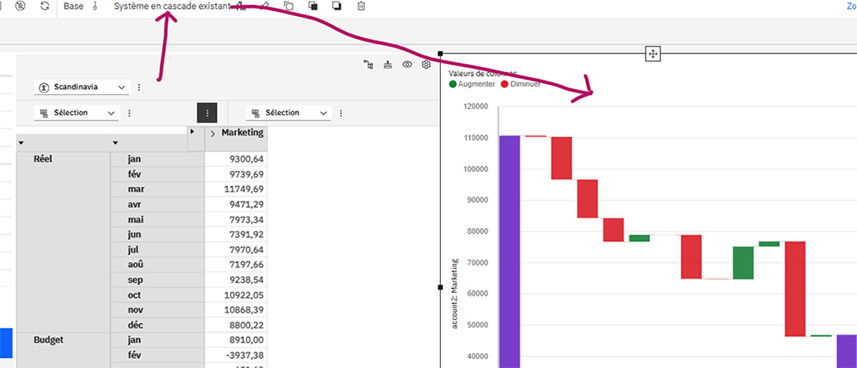Image resolution: width=857 pixels, height=368 pixels.
Task: Open the first row header dropdown triangle
Action: tap(21, 143)
